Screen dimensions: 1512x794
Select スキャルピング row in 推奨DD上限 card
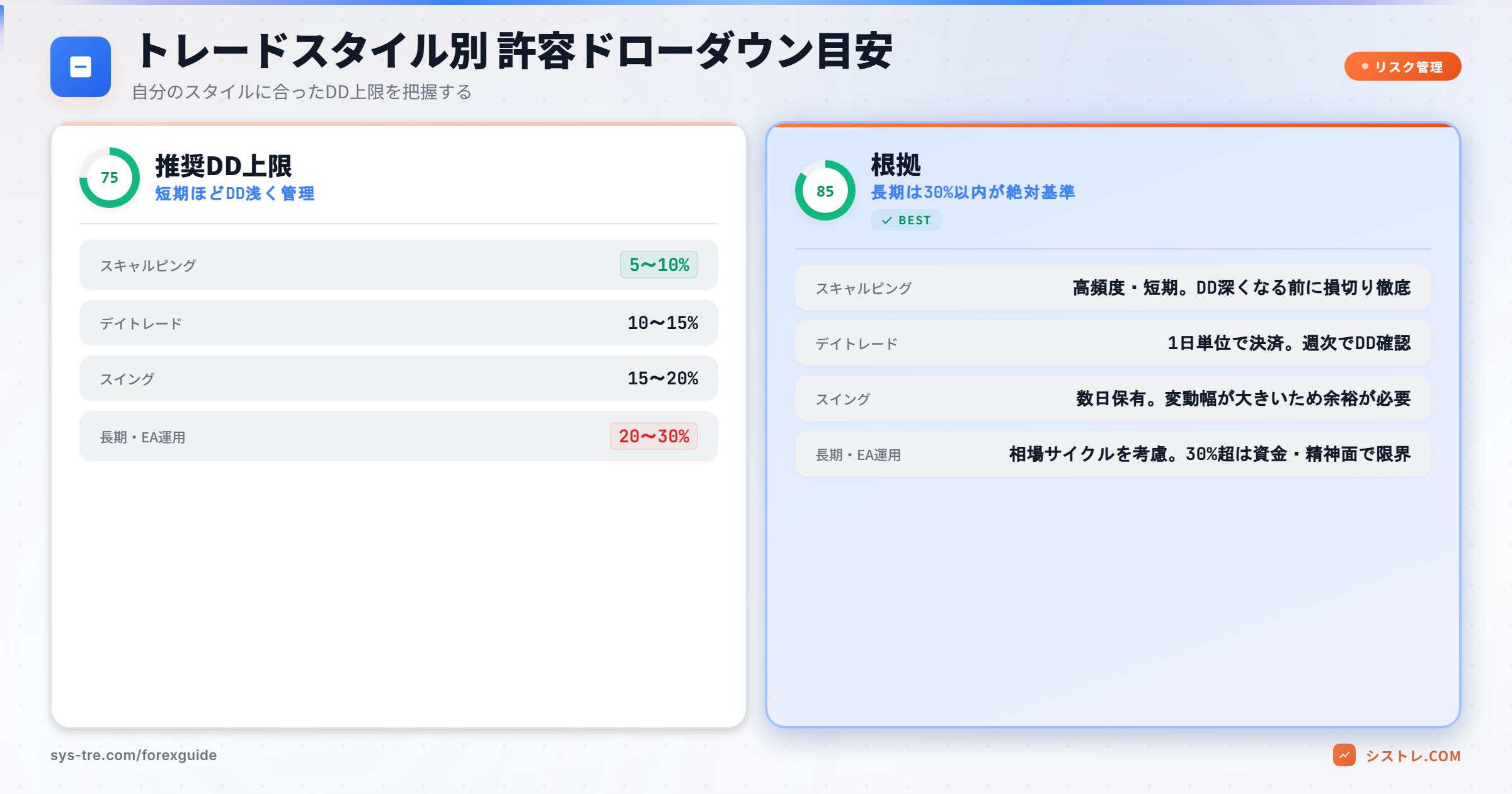click(399, 265)
